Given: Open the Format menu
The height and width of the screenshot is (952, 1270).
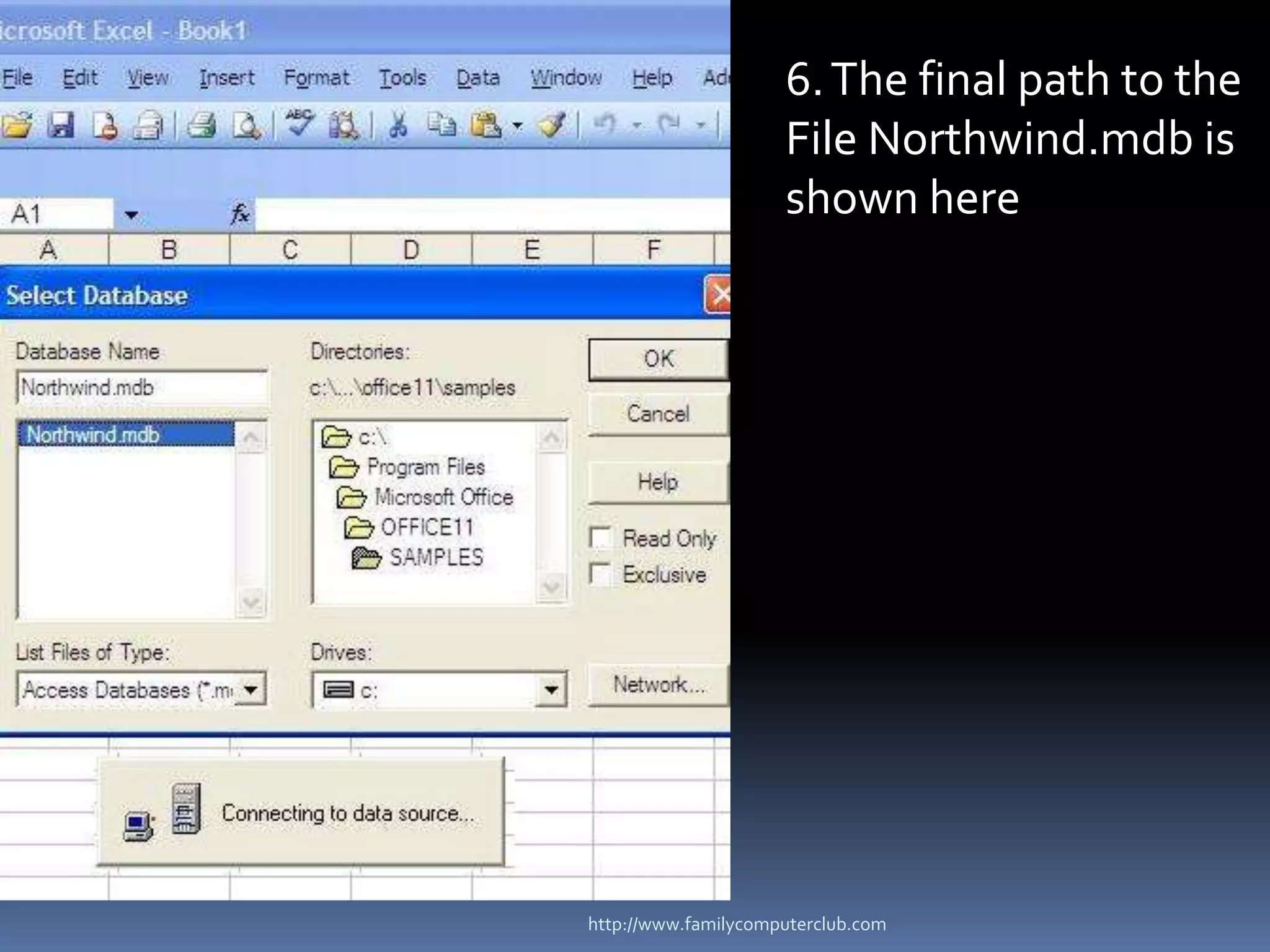Looking at the screenshot, I should [x=316, y=77].
